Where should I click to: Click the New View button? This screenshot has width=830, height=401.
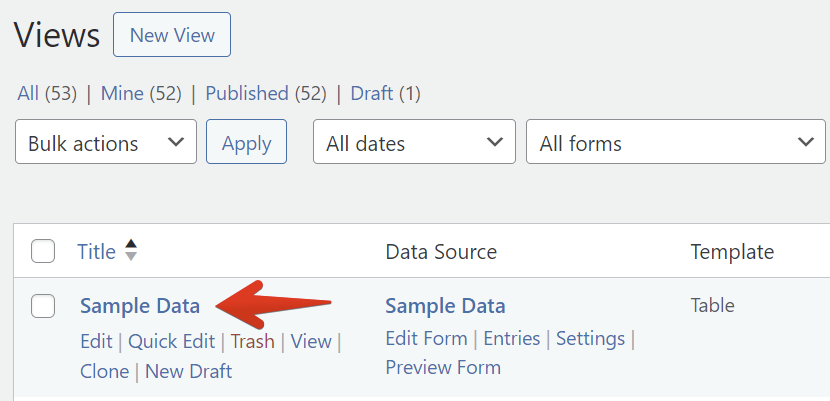click(x=172, y=35)
